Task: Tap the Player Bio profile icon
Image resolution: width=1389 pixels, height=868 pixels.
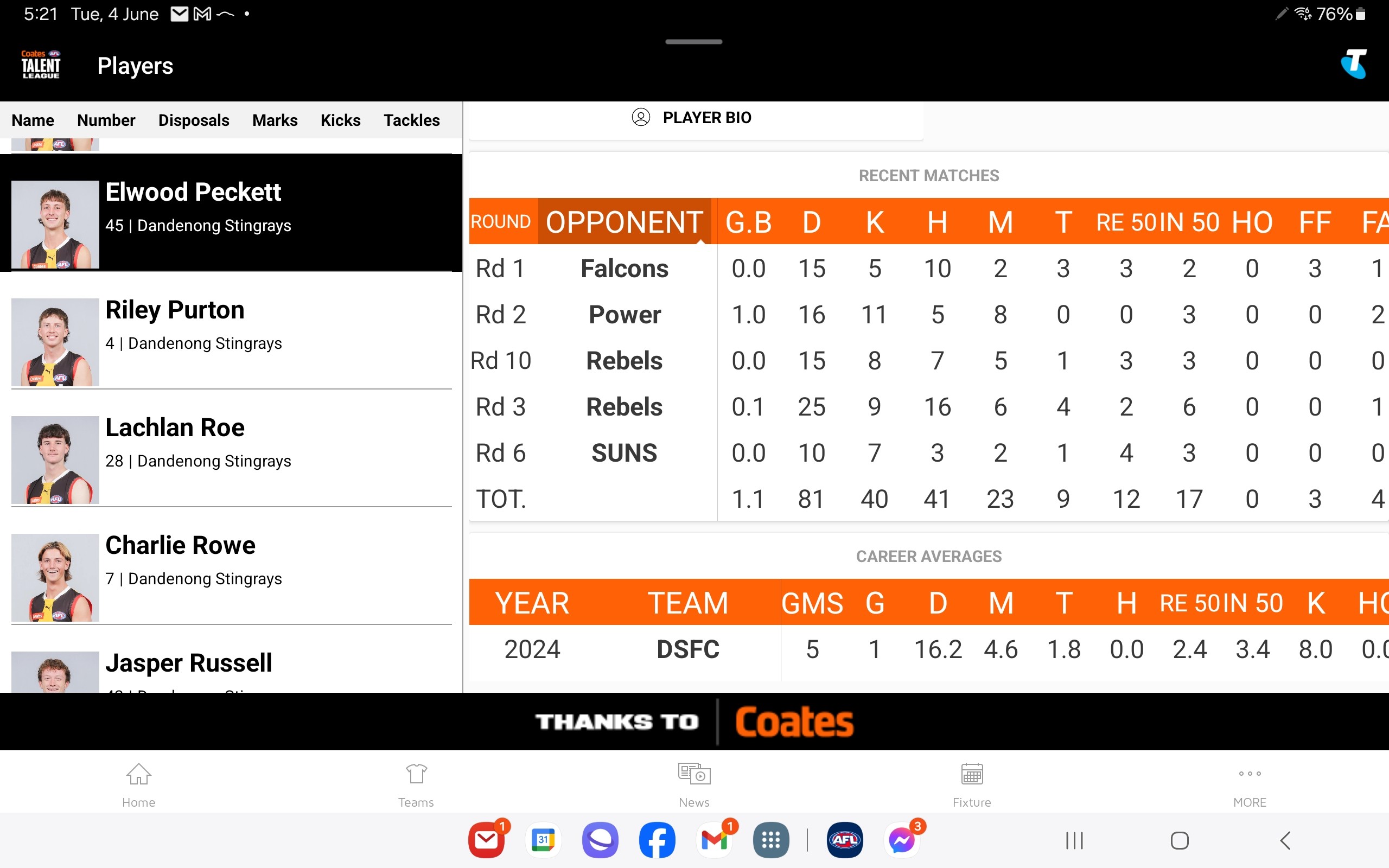Action: [x=640, y=118]
